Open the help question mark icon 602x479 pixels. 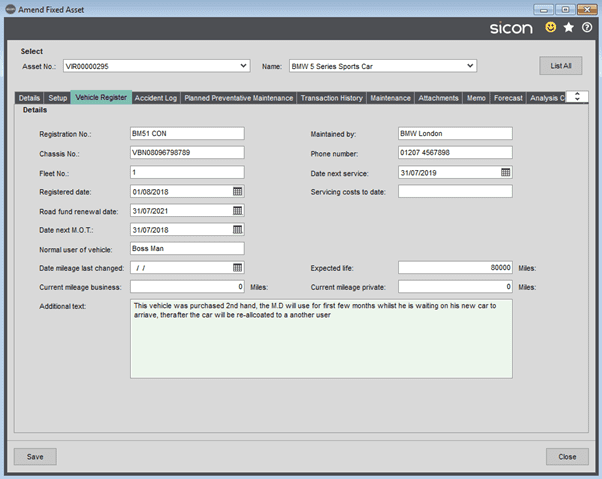coord(587,27)
